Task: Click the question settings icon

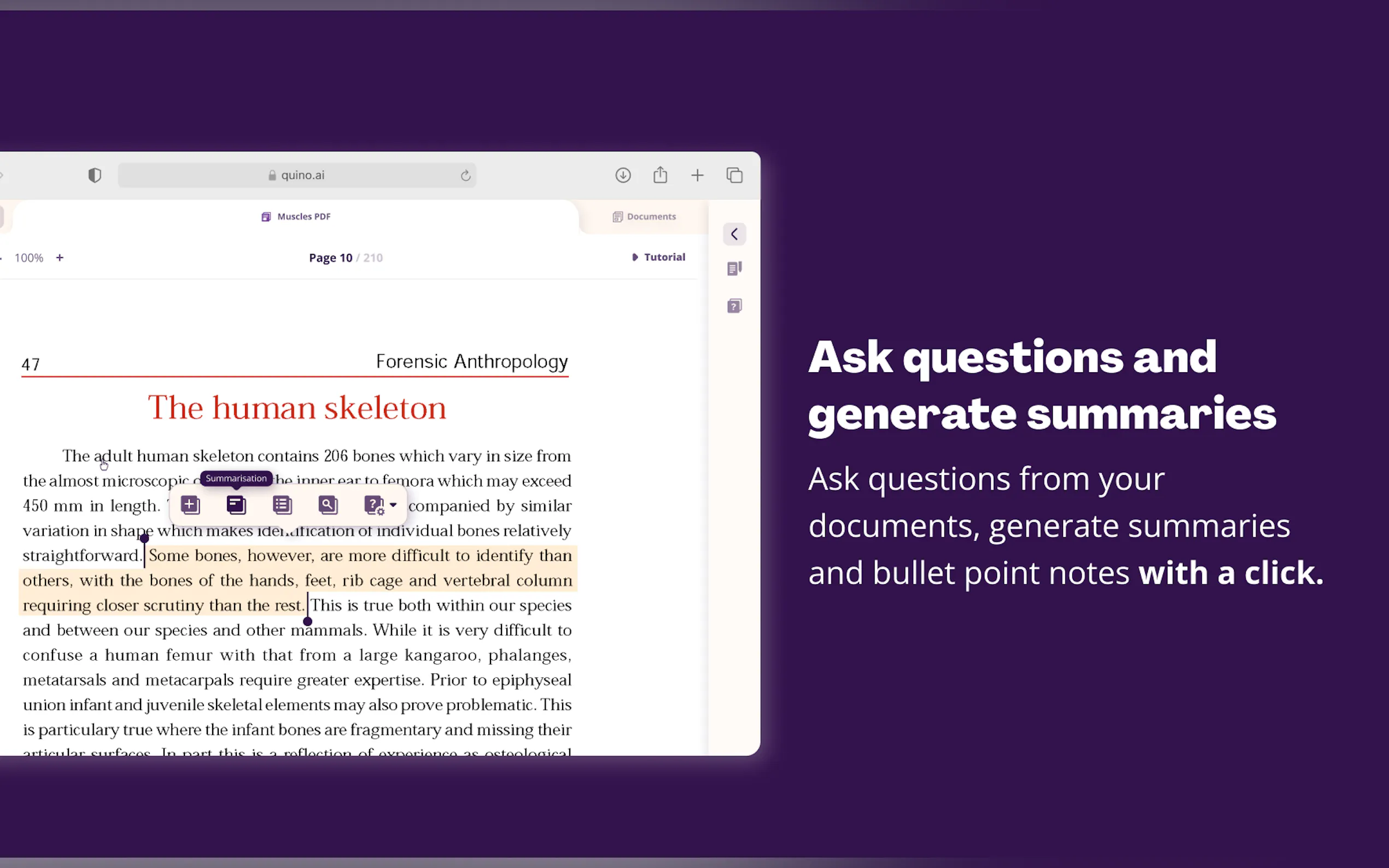Action: pos(374,505)
